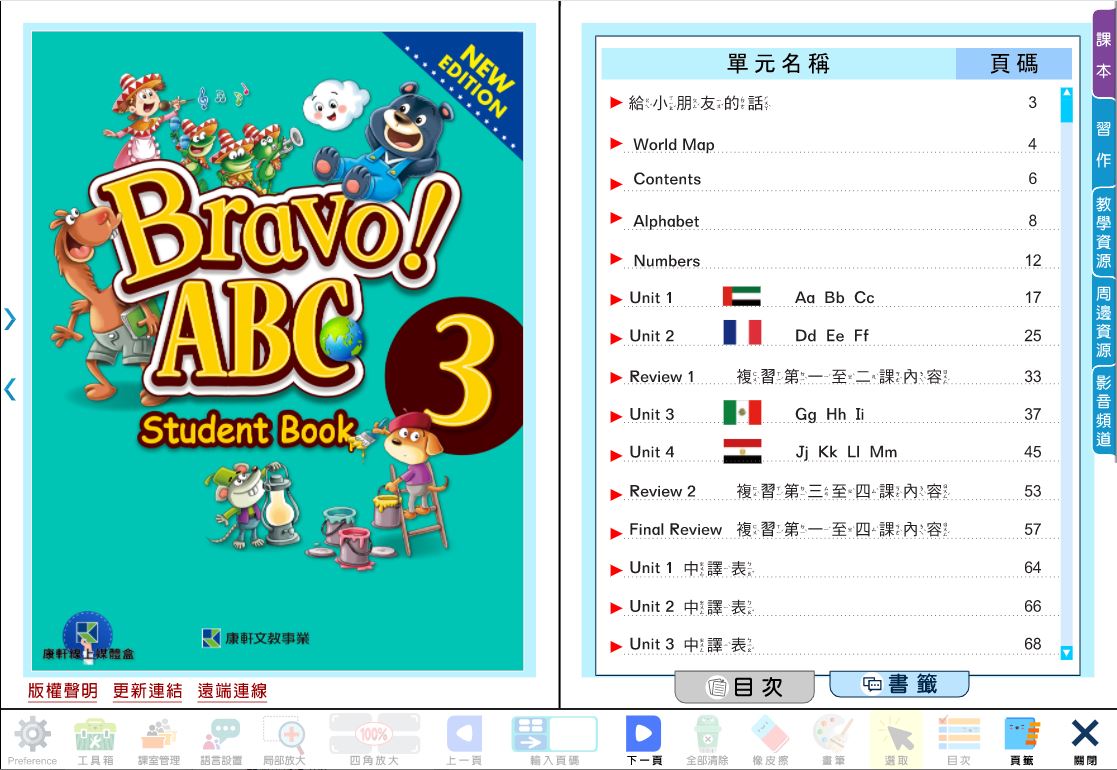Open 頁籤 tabs icon in toolbar

pos(1022,741)
